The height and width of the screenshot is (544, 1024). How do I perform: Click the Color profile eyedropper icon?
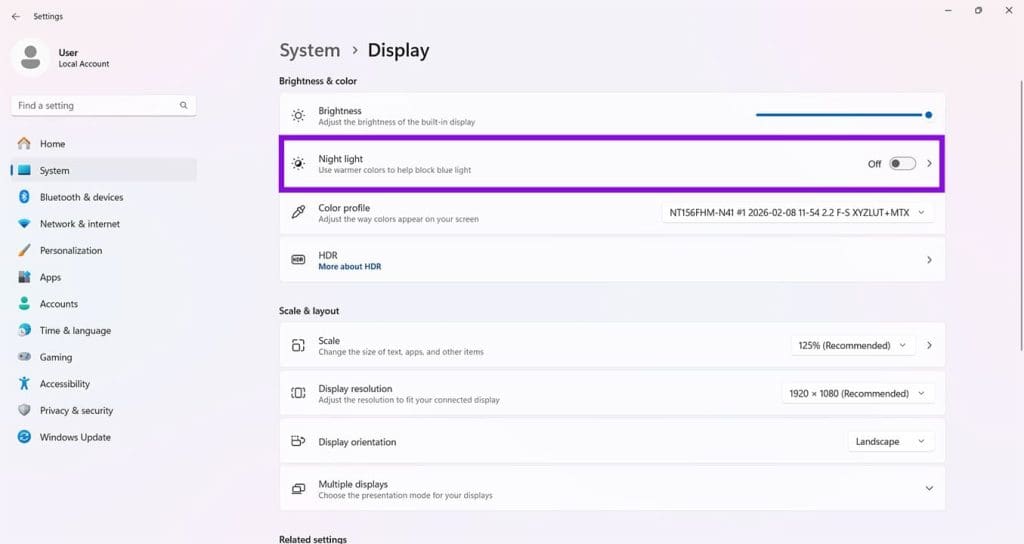point(298,212)
